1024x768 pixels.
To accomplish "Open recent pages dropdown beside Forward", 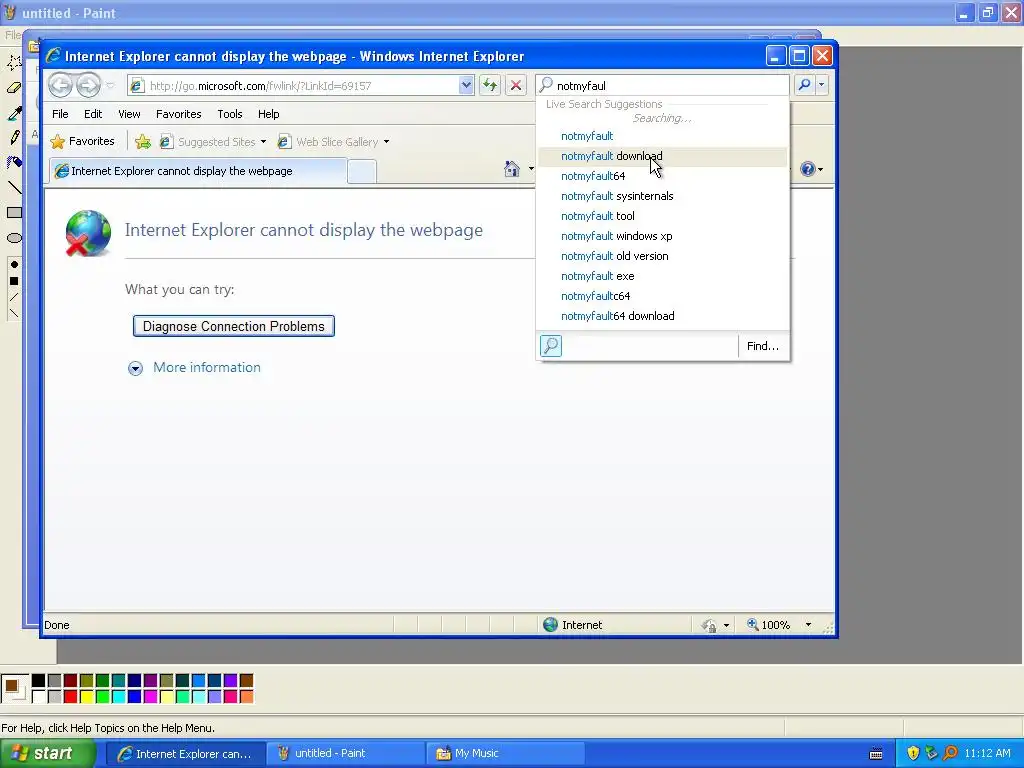I will click(110, 86).
